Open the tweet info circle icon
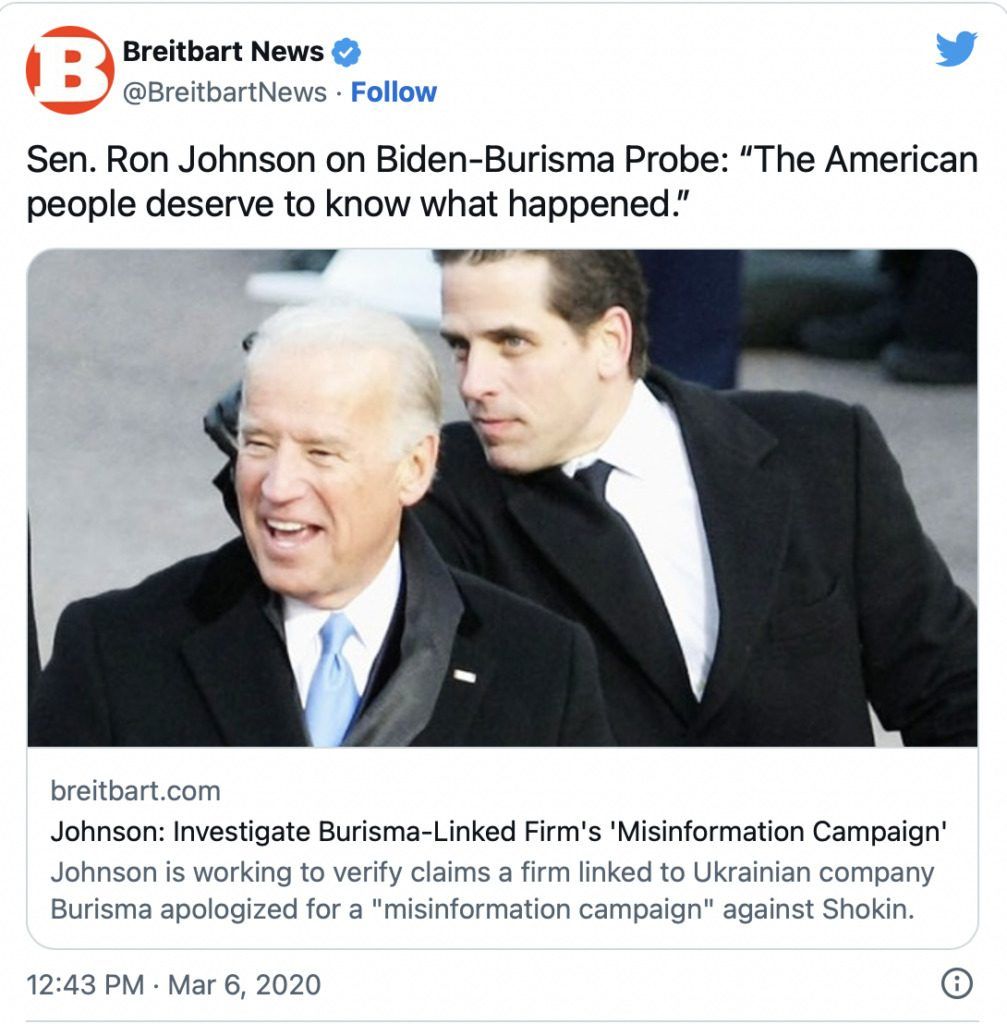Viewport: 1007px width, 1024px height. [x=957, y=983]
